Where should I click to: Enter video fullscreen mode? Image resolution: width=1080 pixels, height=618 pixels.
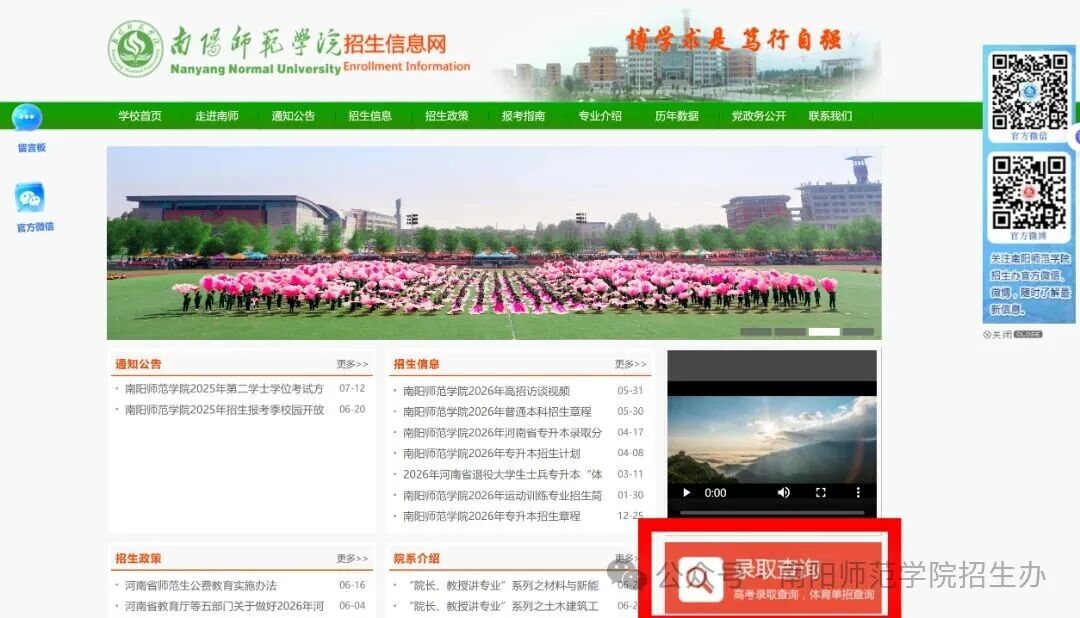pos(820,493)
